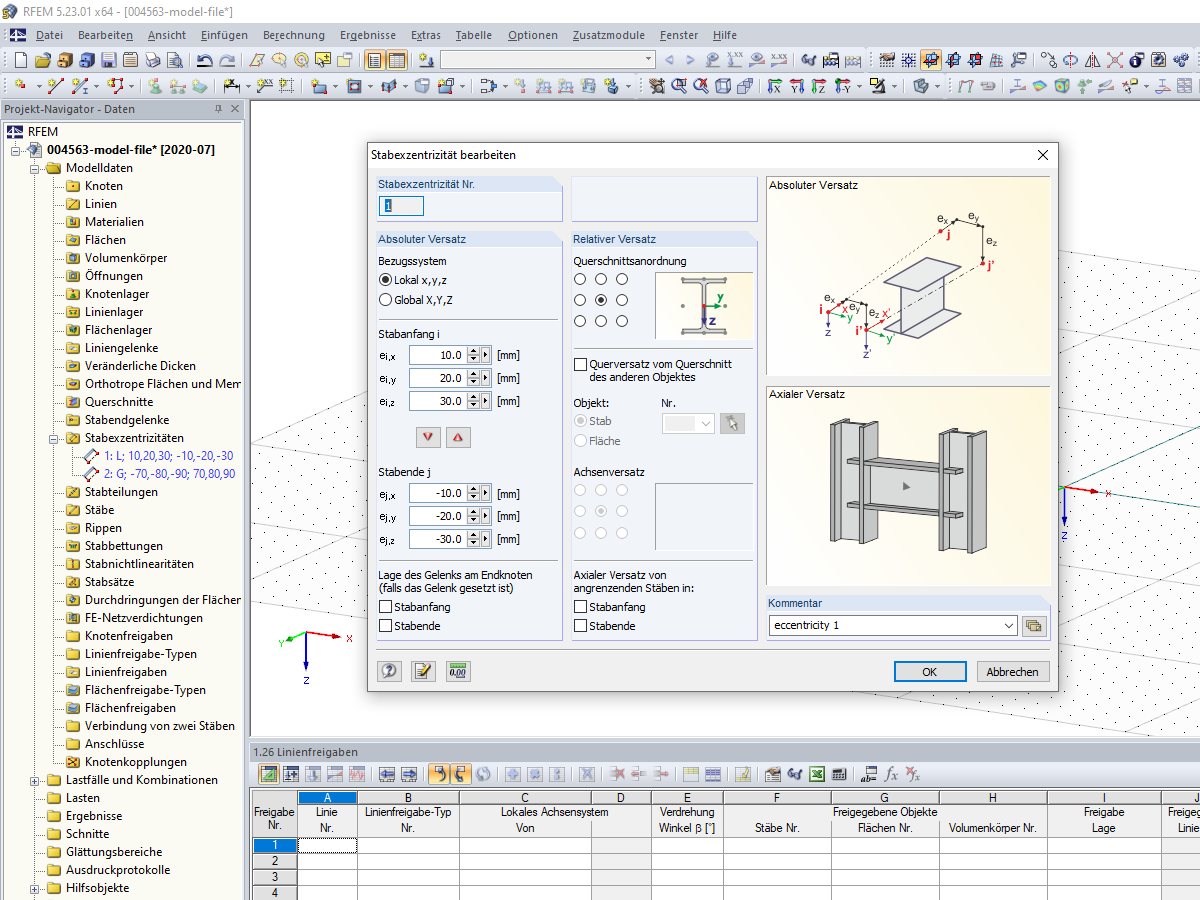Check Stabanfang under Axialer Versatz

[581, 607]
